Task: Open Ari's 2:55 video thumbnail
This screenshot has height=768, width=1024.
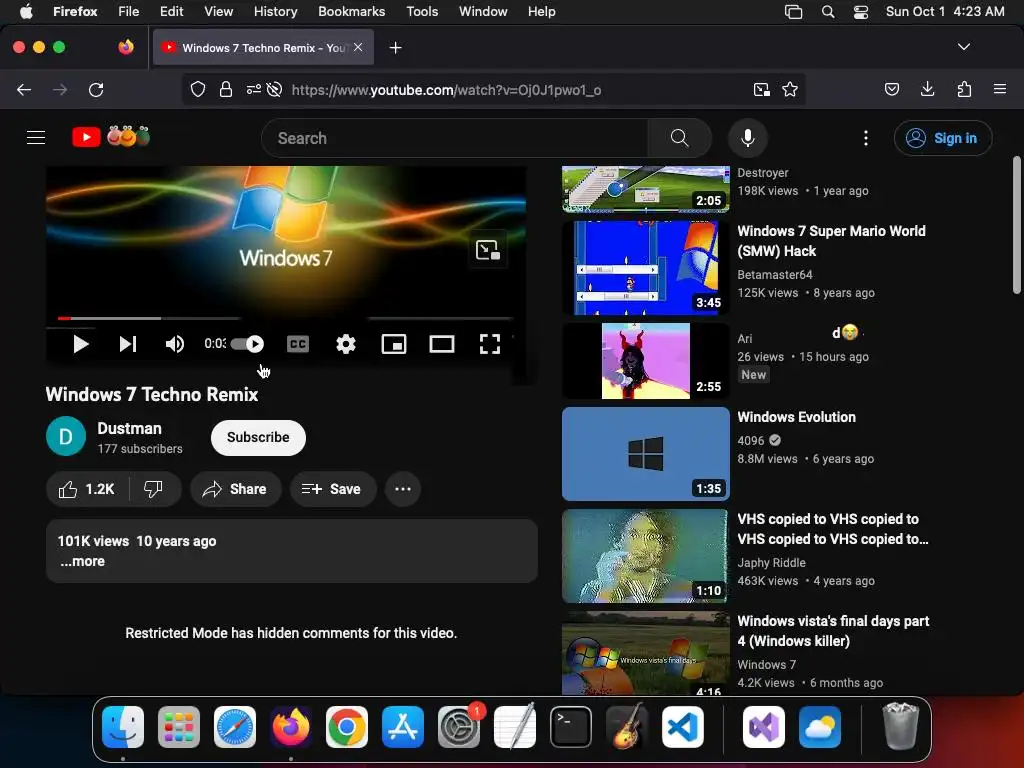Action: 645,361
